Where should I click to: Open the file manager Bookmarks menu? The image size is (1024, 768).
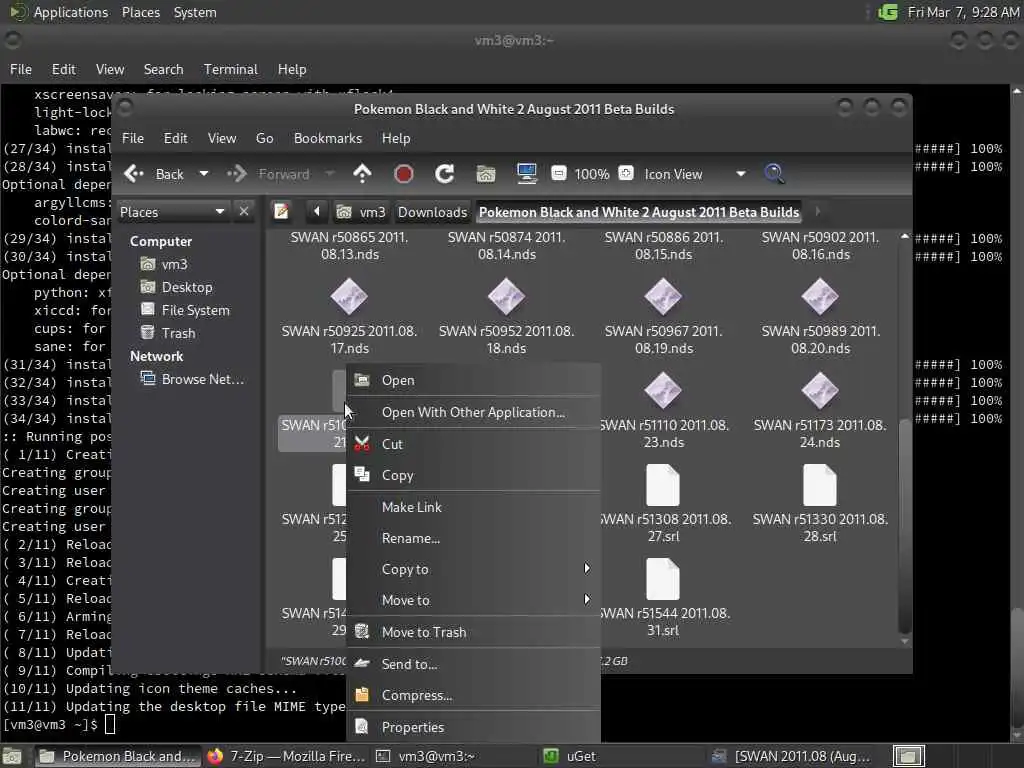[327, 138]
